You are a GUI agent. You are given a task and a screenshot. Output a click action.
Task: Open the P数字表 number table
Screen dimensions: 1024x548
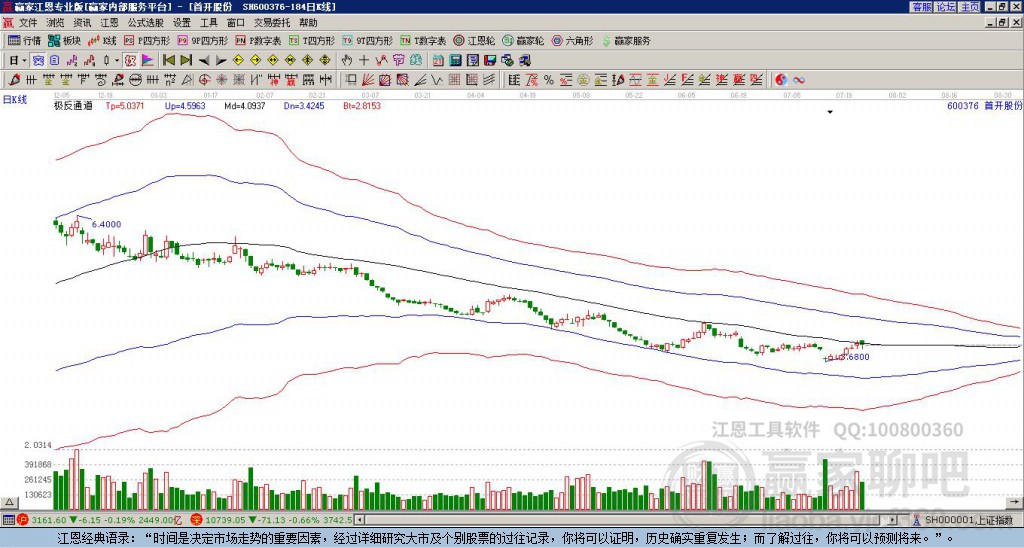259,40
